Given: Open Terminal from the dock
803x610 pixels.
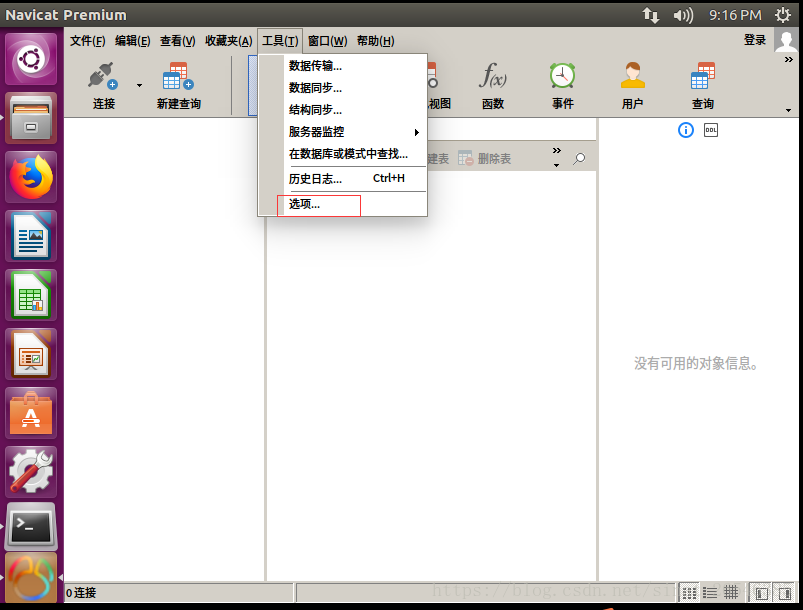Looking at the screenshot, I should [x=31, y=527].
